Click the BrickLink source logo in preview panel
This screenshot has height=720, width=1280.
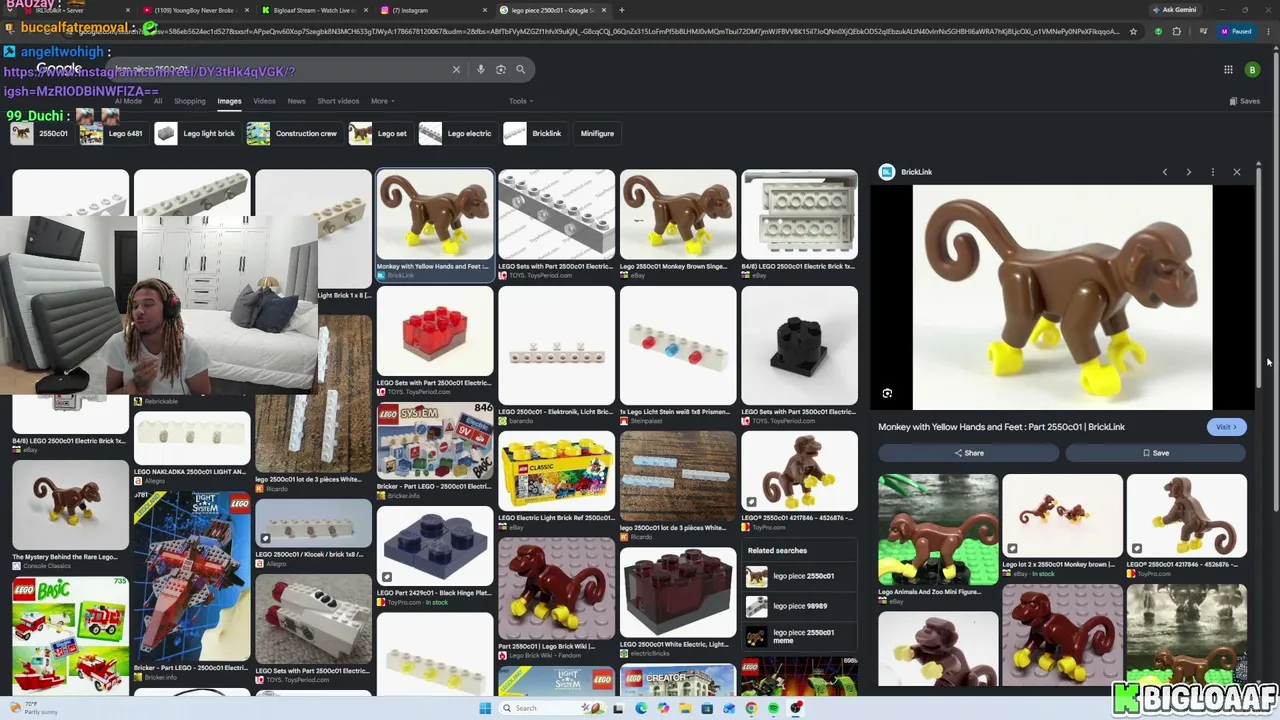pyautogui.click(x=886, y=172)
